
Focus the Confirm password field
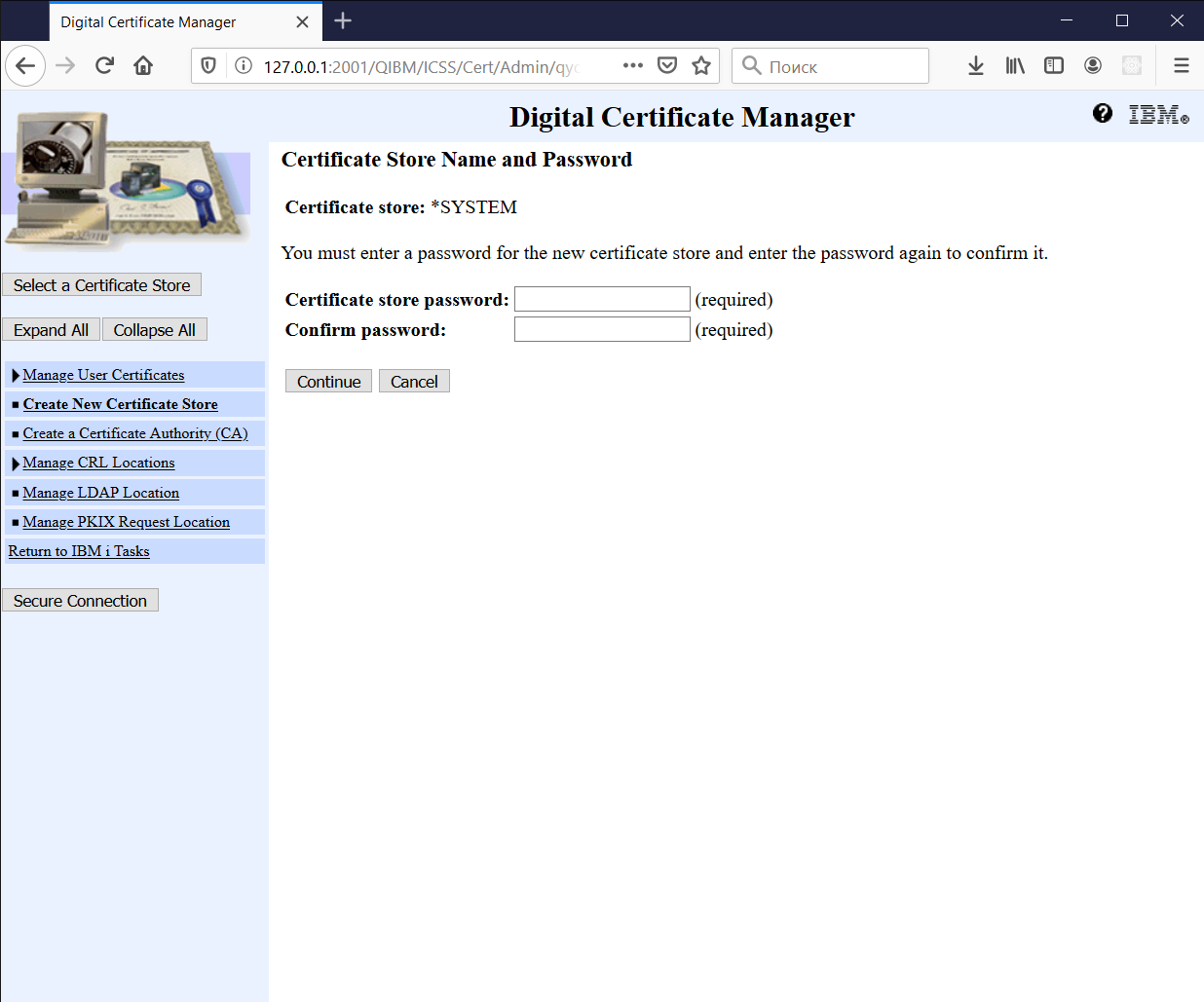coord(602,329)
